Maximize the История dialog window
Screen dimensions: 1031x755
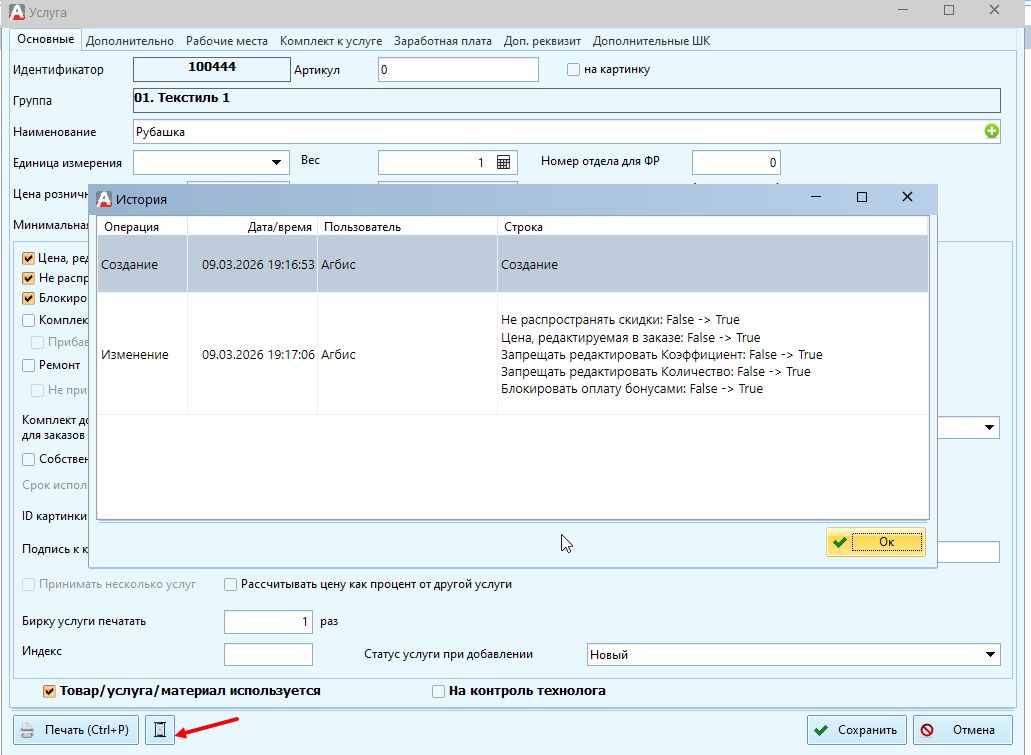point(862,197)
